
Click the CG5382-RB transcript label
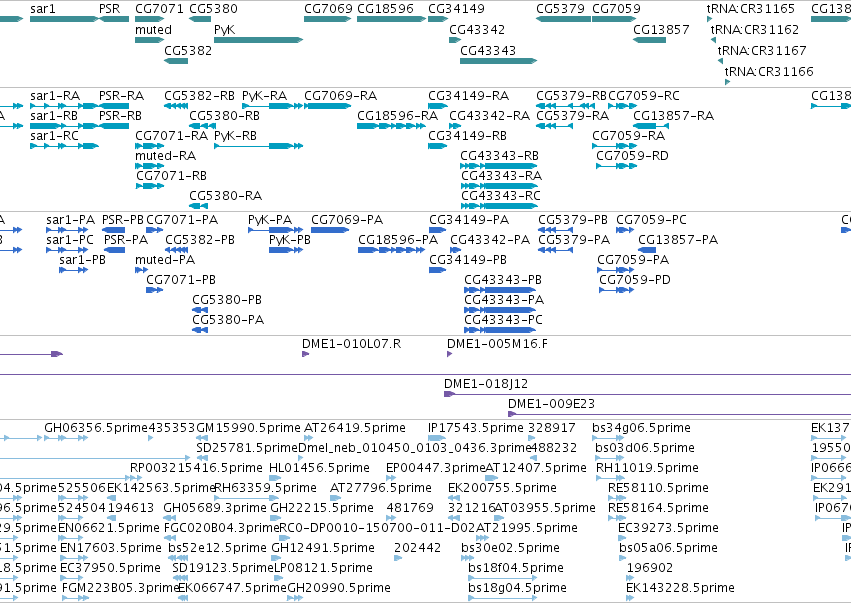(199, 96)
